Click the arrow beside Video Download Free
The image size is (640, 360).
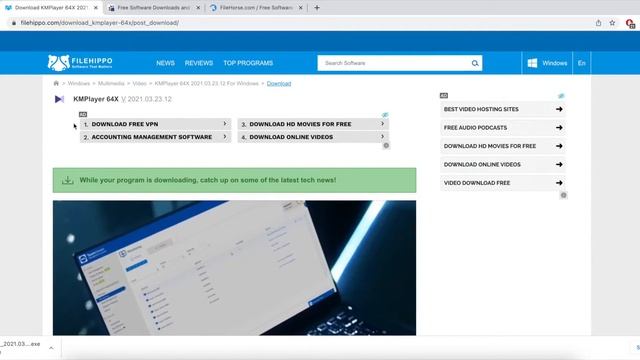tap(559, 183)
